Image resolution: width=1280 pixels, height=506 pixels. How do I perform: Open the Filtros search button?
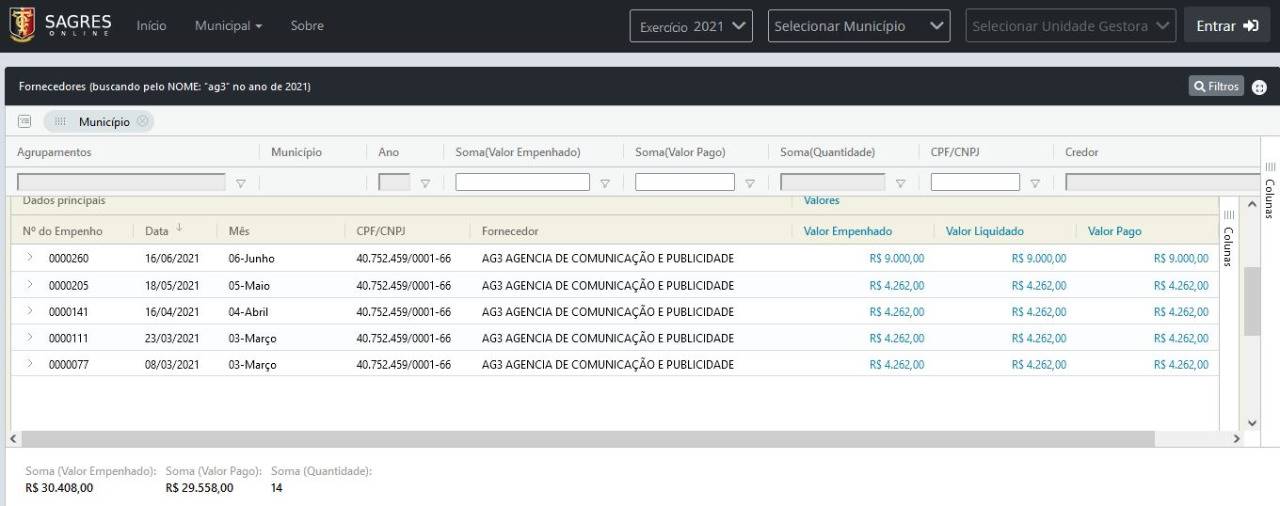click(x=1216, y=87)
